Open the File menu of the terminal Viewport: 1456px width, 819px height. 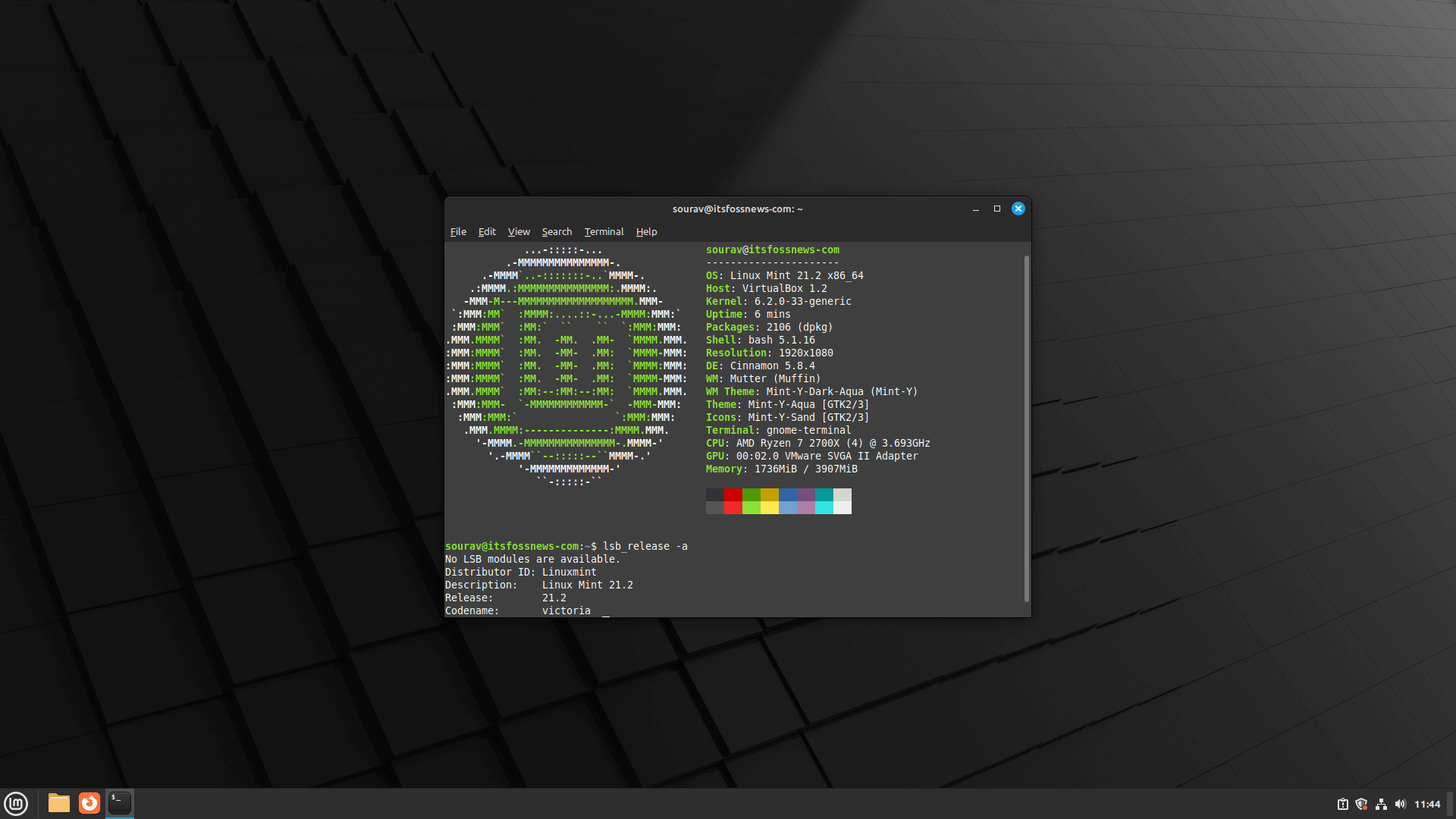tap(458, 231)
